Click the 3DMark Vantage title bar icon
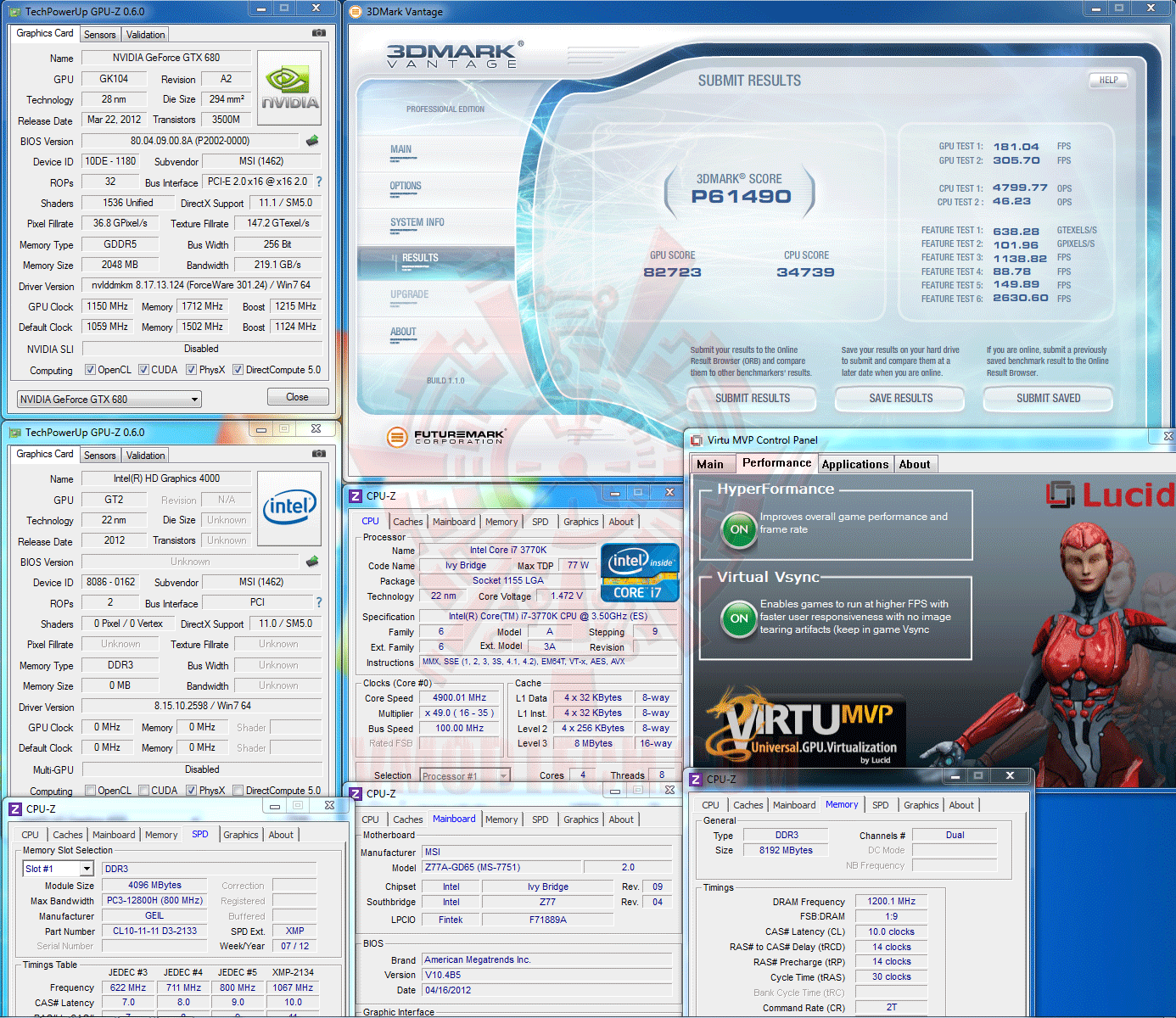The image size is (1176, 1018). tap(356, 12)
